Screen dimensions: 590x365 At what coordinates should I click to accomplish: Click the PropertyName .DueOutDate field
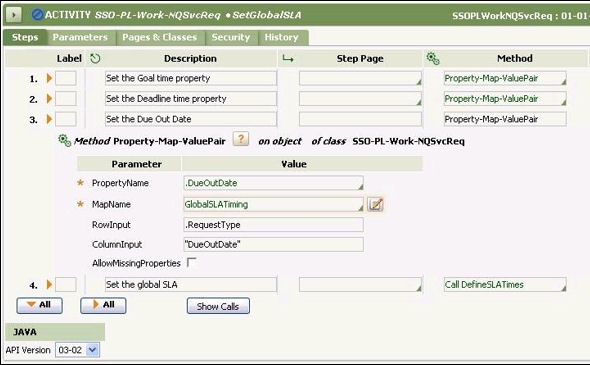point(274,183)
